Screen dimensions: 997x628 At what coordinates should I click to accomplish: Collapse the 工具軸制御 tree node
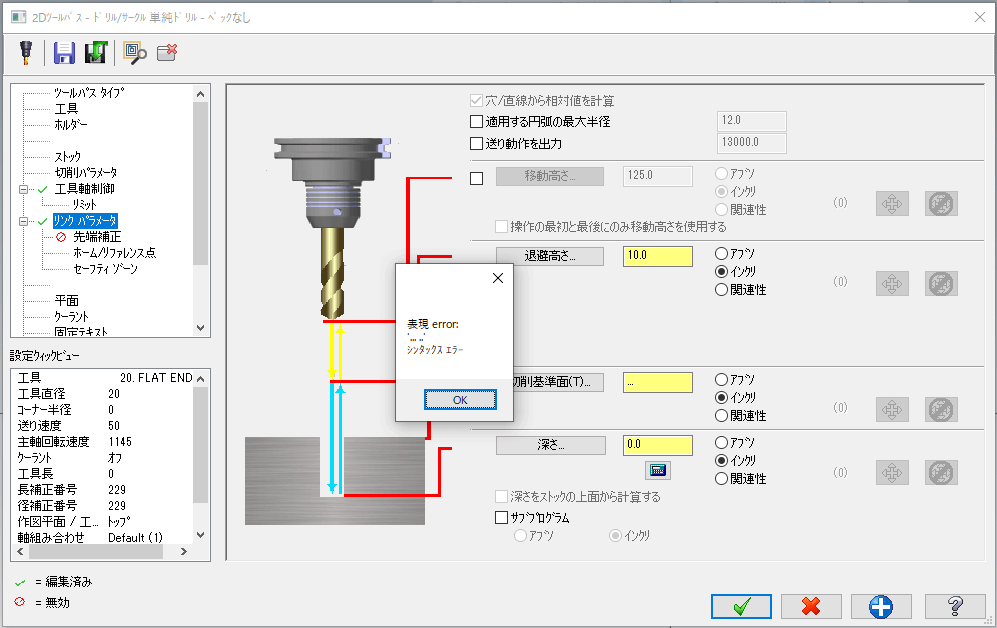click(23, 189)
